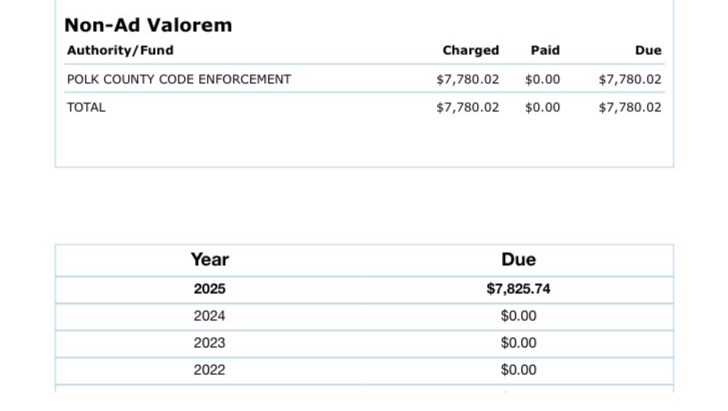The height and width of the screenshot is (411, 728).
Task: Click the Paid column header
Action: 545,50
